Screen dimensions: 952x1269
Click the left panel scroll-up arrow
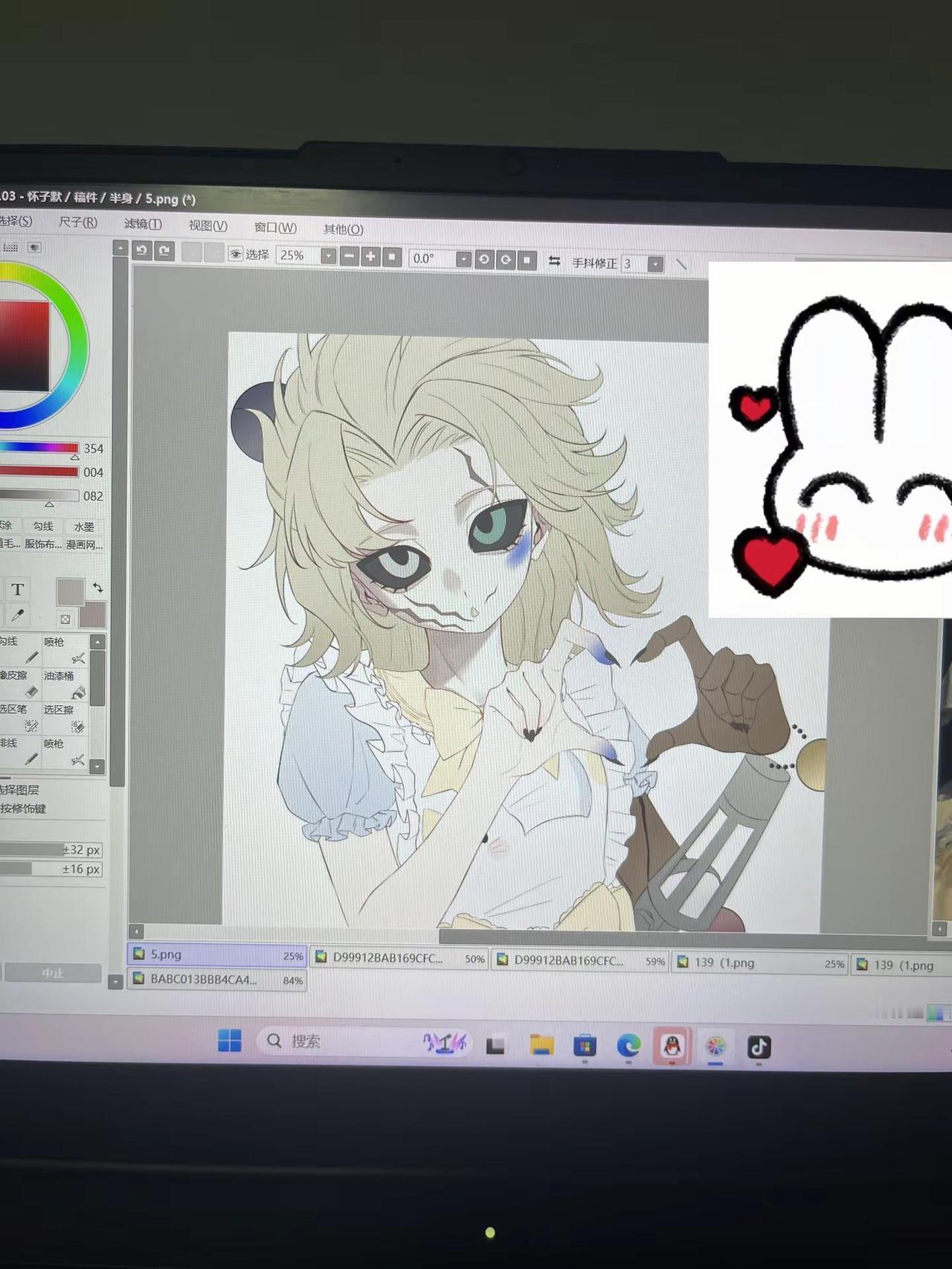pyautogui.click(x=120, y=248)
